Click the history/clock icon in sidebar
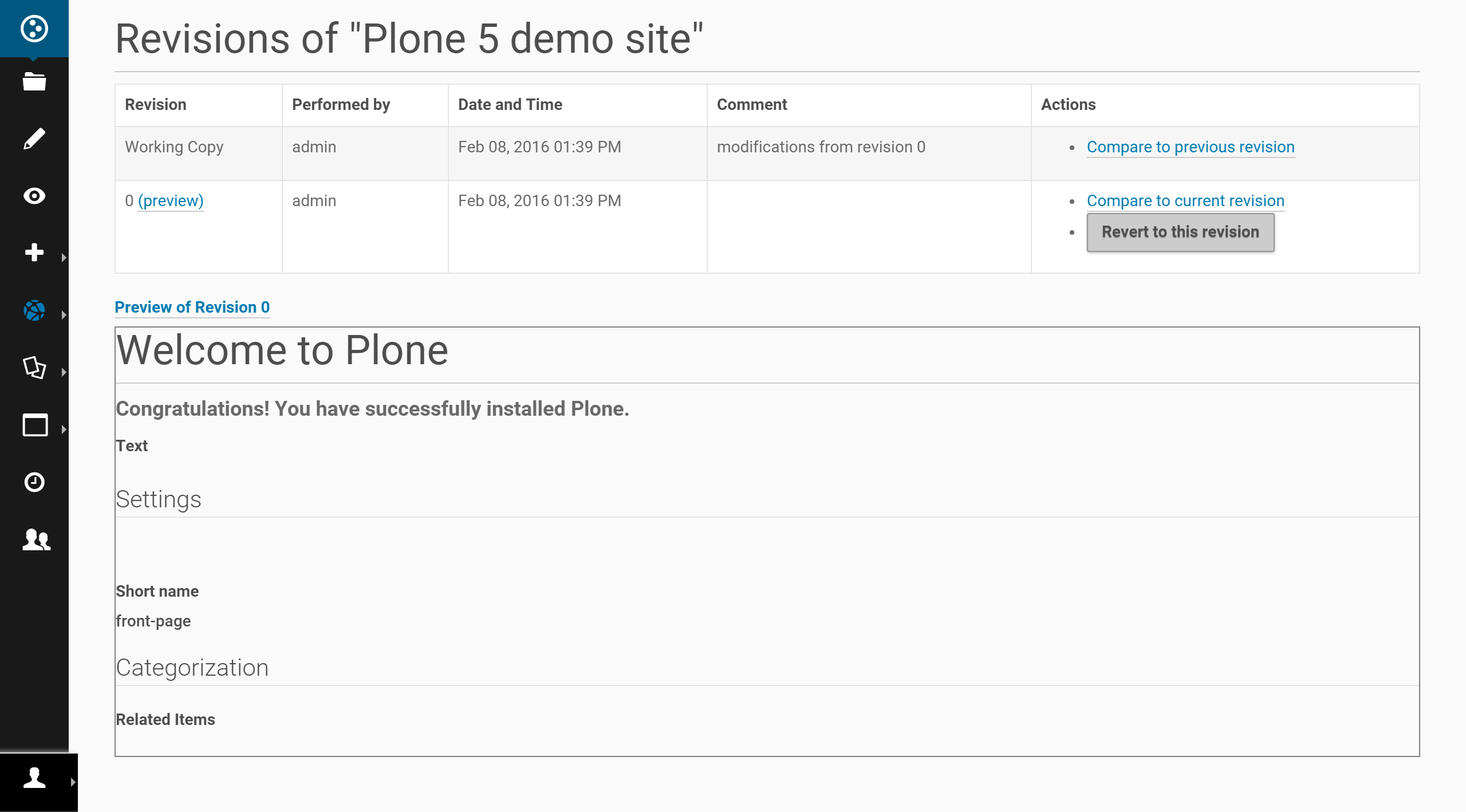1466x812 pixels. [34, 483]
